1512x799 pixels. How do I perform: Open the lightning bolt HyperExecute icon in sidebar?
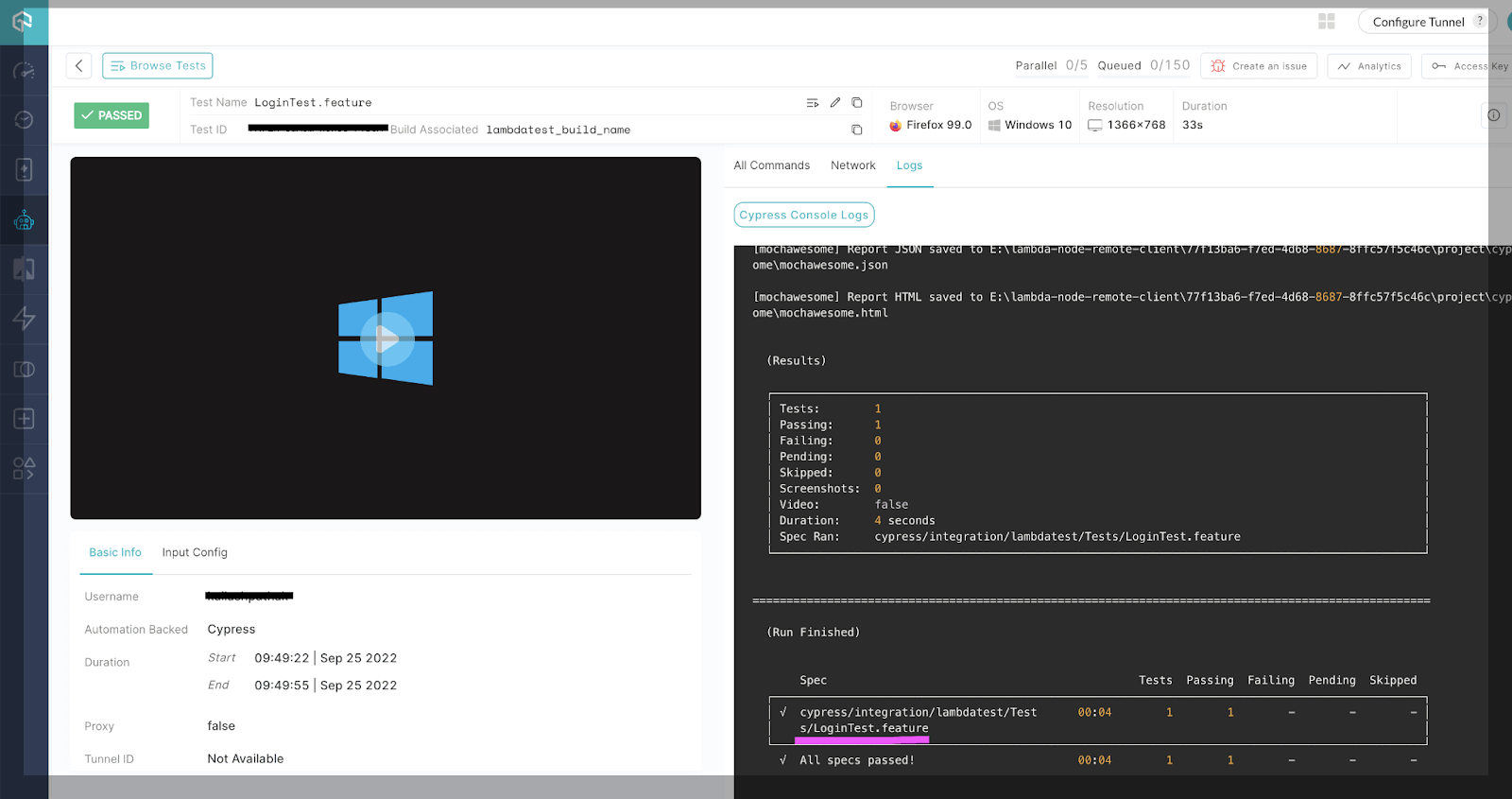(24, 319)
